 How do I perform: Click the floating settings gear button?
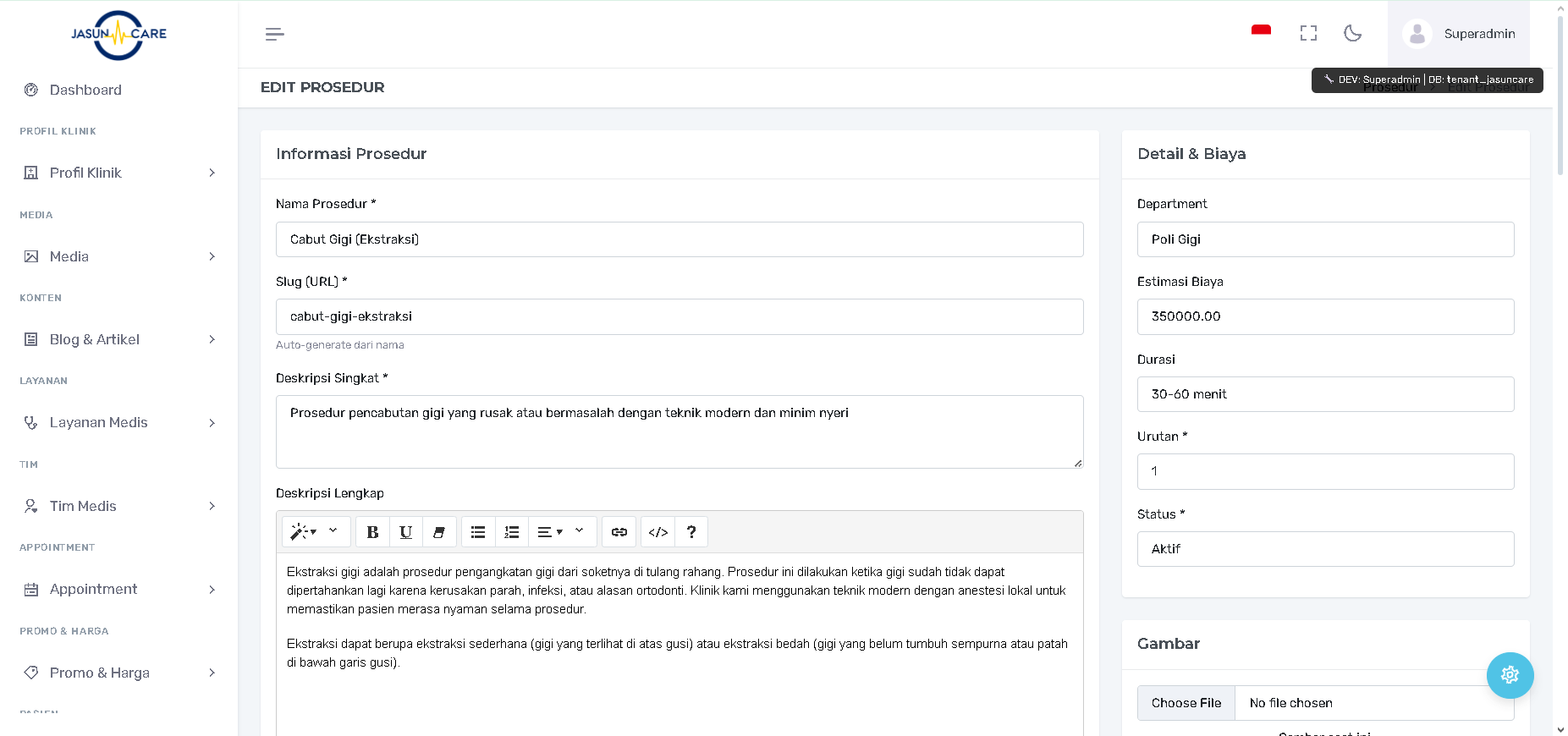pos(1510,675)
